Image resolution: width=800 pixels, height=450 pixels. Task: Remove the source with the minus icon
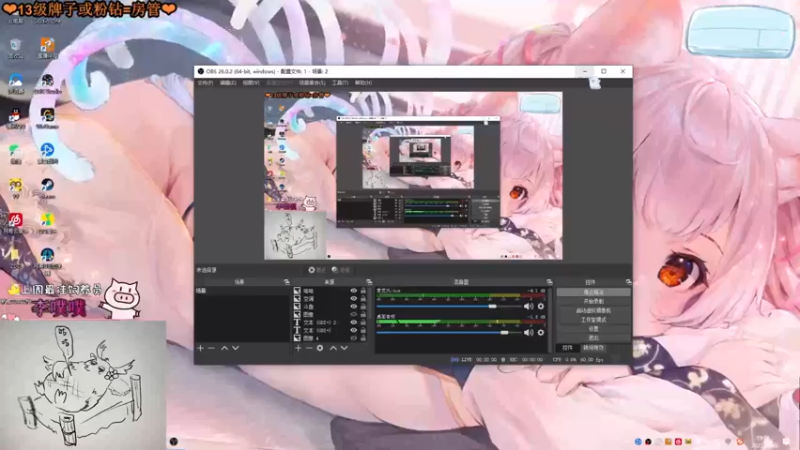pos(309,348)
